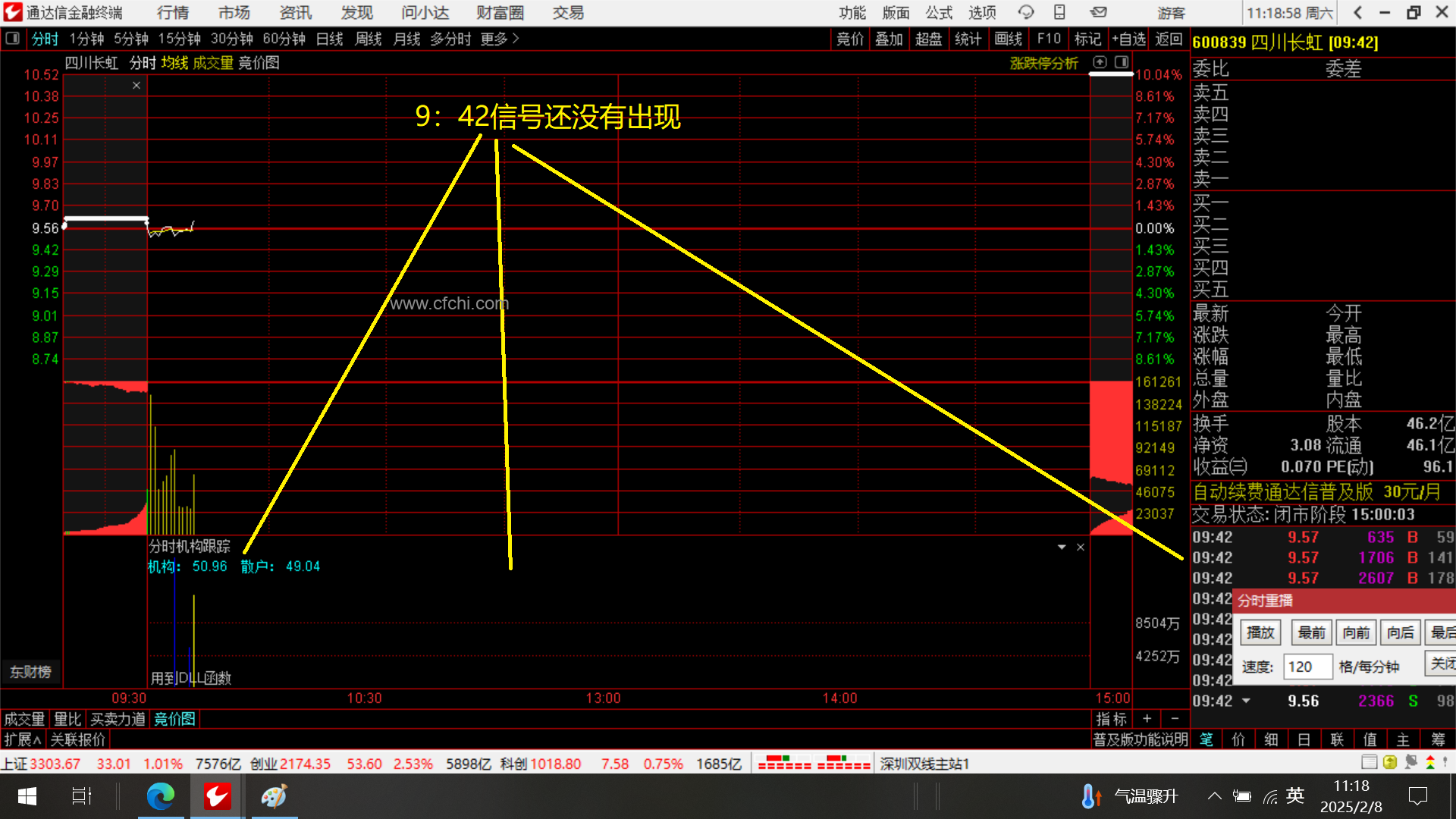Click the red-yellow-green arrows status icon

click(1430, 763)
